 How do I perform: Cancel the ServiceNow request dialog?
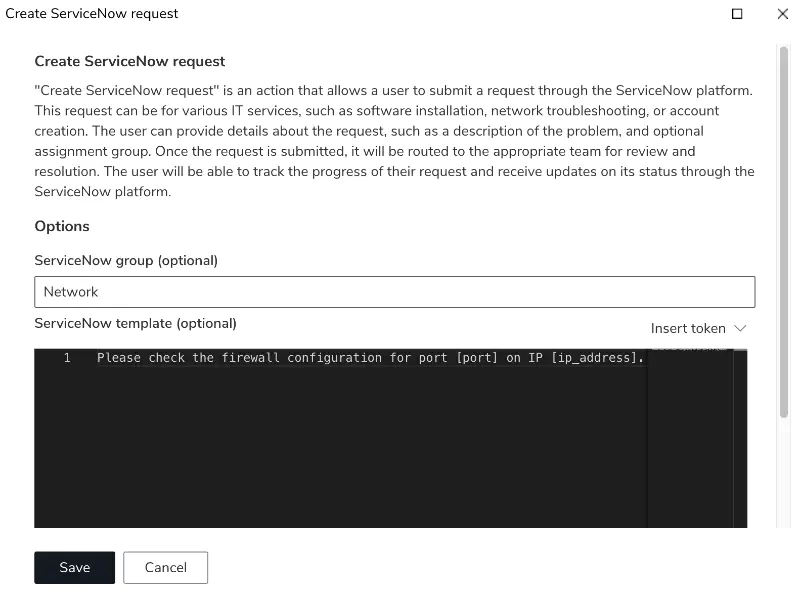[x=165, y=567]
